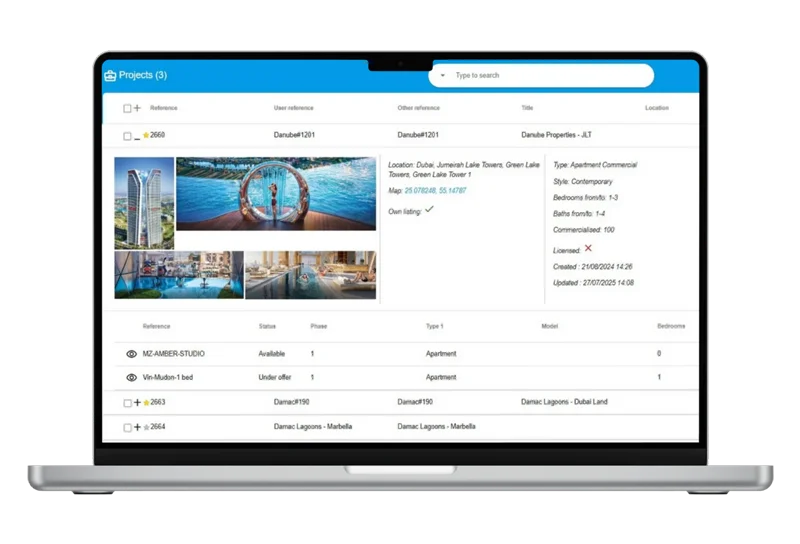
Task: Tick the select-all checkbox in the header row
Action: (x=127, y=108)
